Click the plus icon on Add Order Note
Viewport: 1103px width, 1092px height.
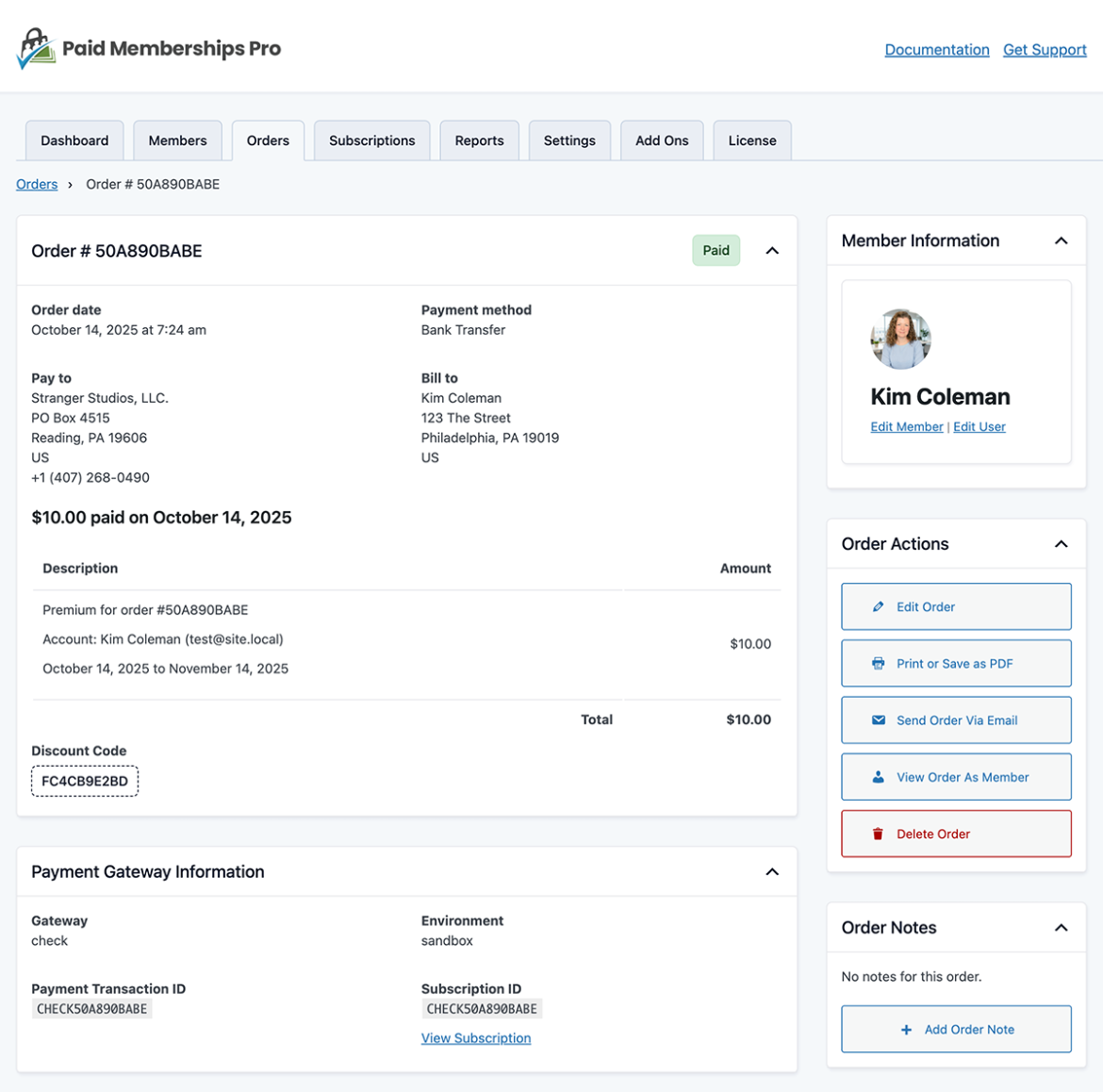905,1029
